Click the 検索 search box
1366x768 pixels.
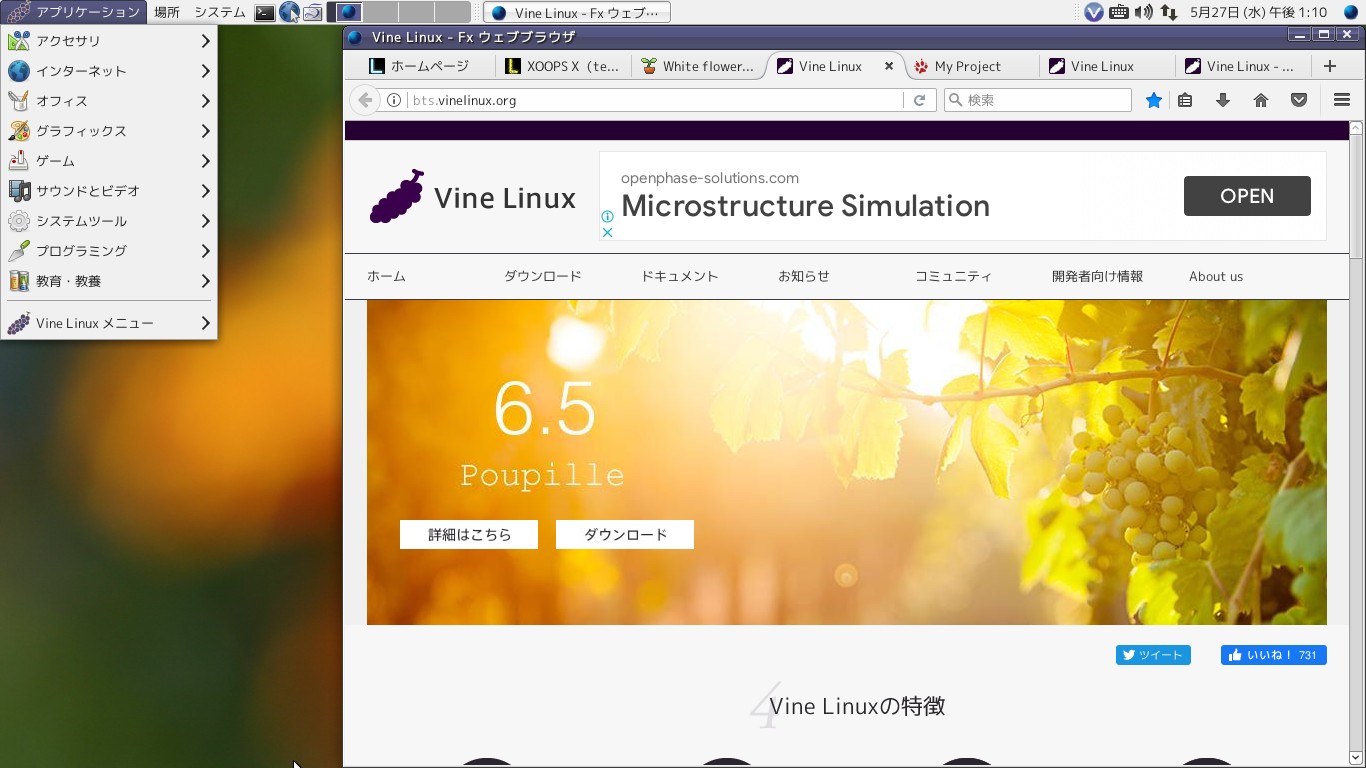1038,100
